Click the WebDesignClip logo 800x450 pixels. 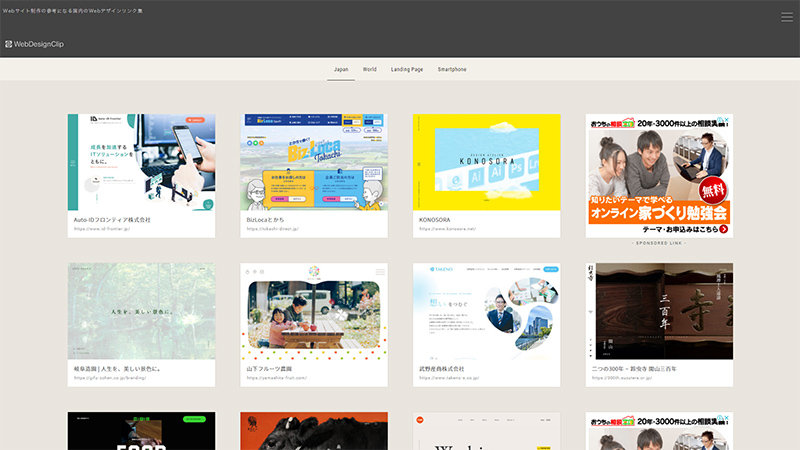(35, 44)
